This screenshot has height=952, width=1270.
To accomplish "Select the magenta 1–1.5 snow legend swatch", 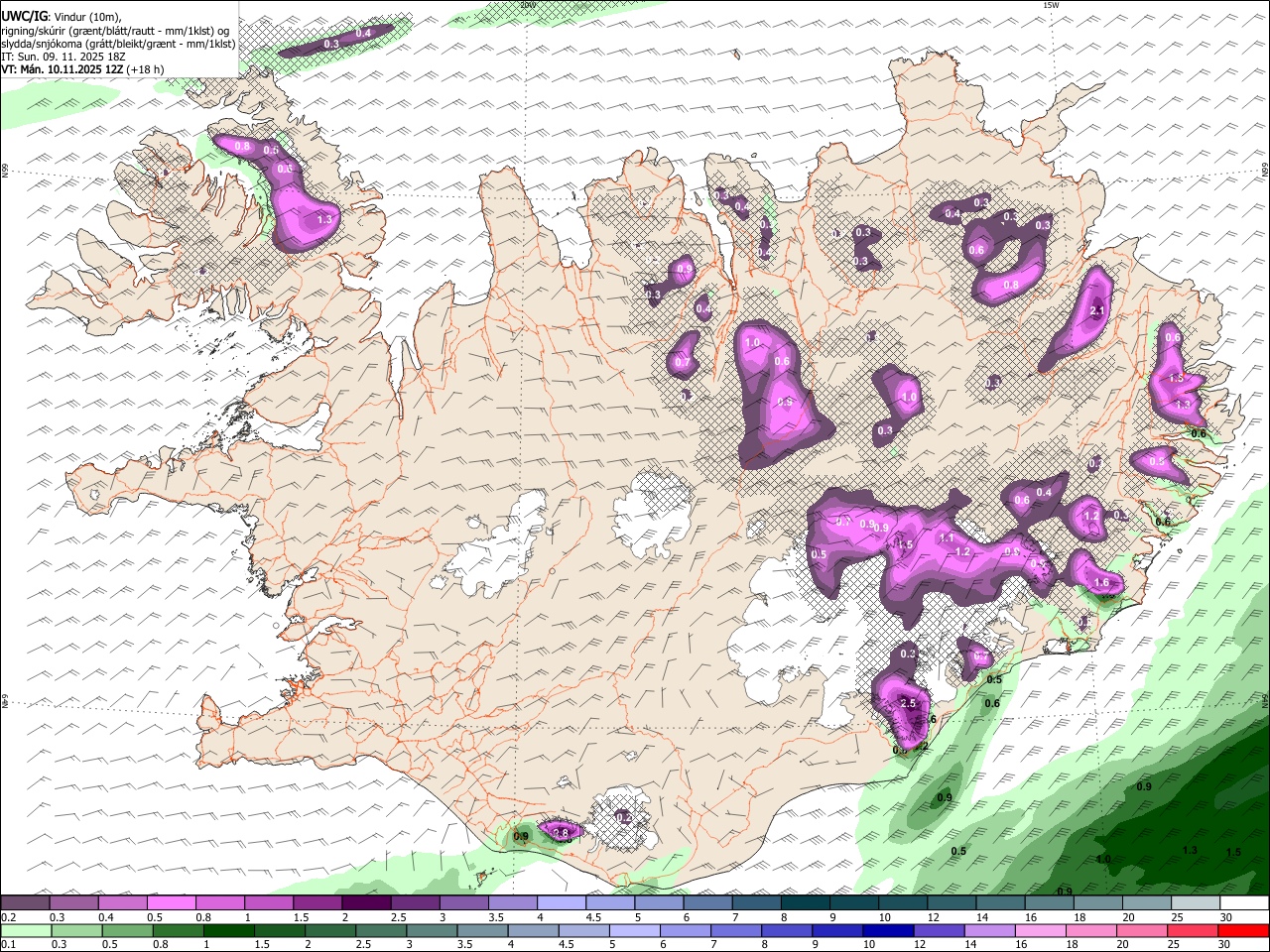I will (x=270, y=903).
